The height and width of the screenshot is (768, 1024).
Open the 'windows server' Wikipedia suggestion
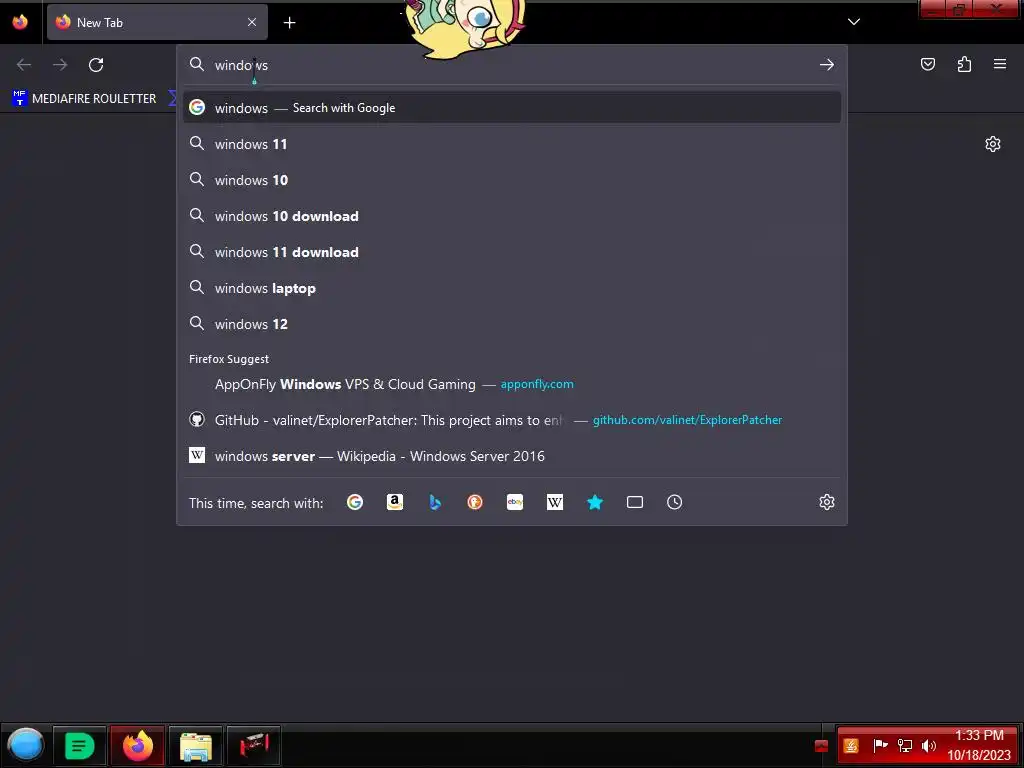click(512, 456)
